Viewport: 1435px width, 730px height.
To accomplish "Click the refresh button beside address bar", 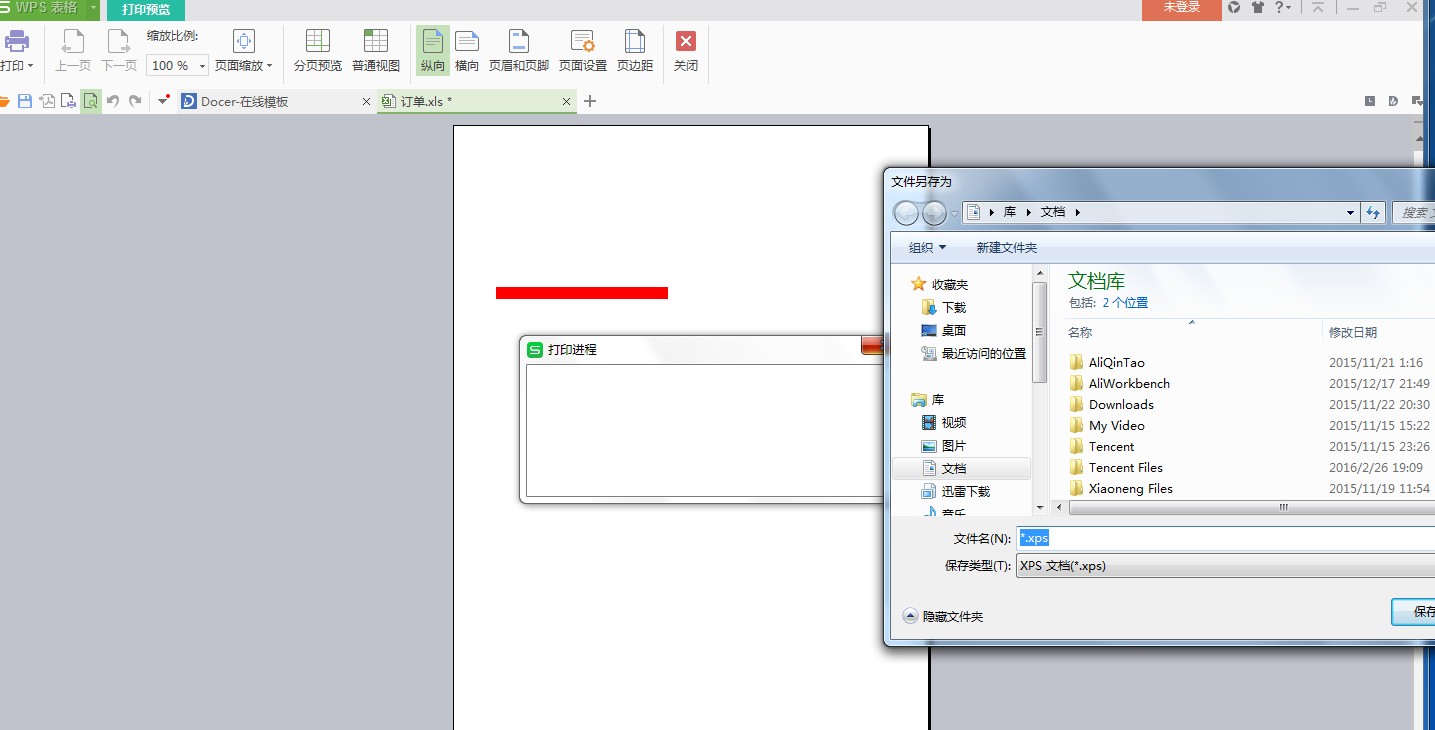I will (x=1373, y=212).
